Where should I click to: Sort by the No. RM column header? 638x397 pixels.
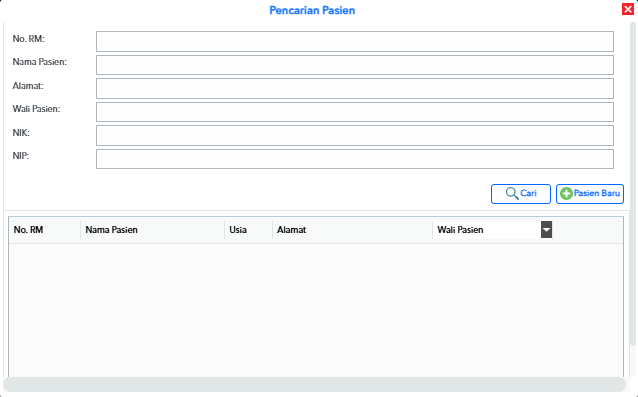[x=45, y=230]
